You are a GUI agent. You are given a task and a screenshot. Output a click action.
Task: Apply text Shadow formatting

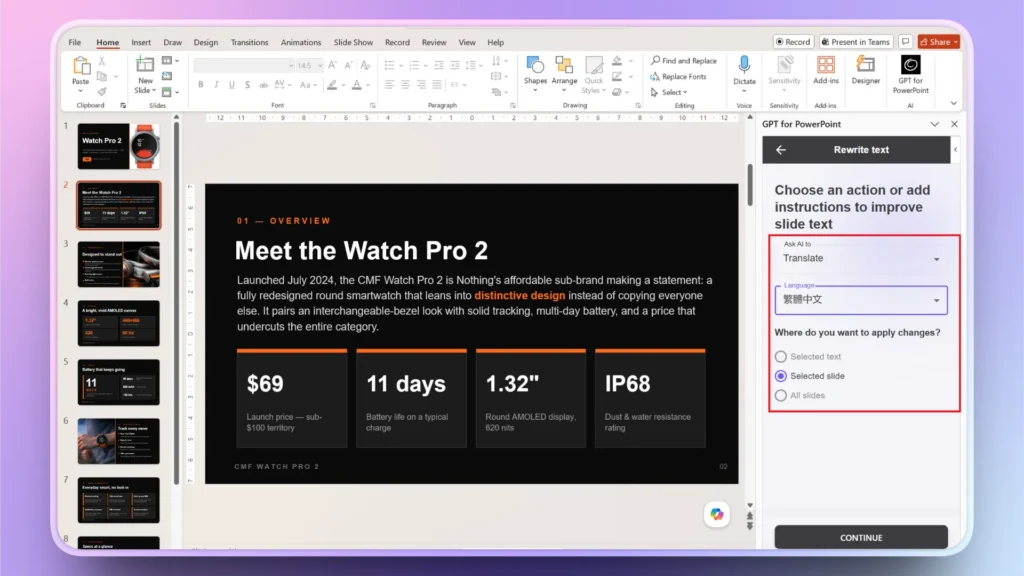(247, 85)
